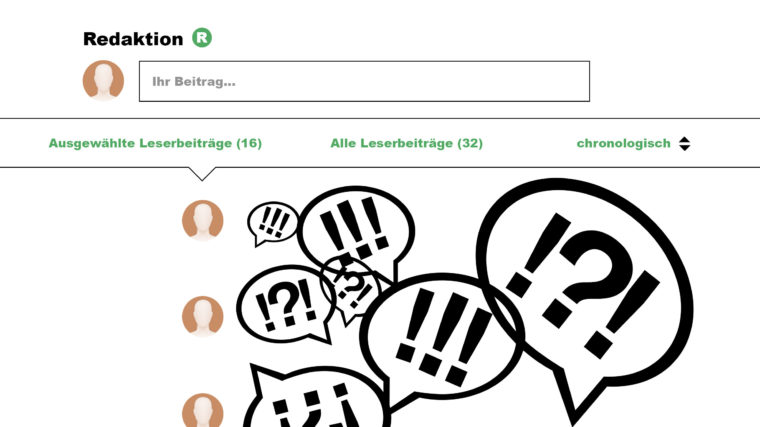Type area: click the Ihr Beitrag input field

click(364, 81)
